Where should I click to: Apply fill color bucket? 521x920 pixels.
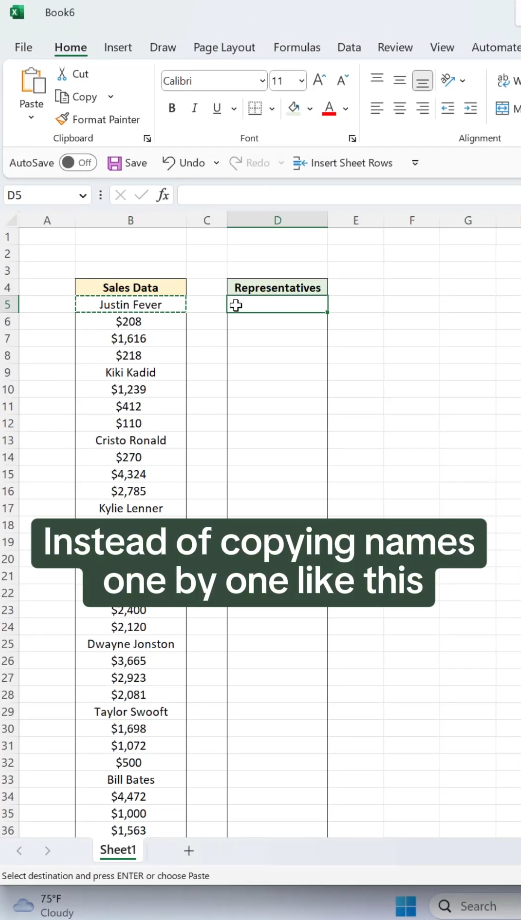pos(294,109)
